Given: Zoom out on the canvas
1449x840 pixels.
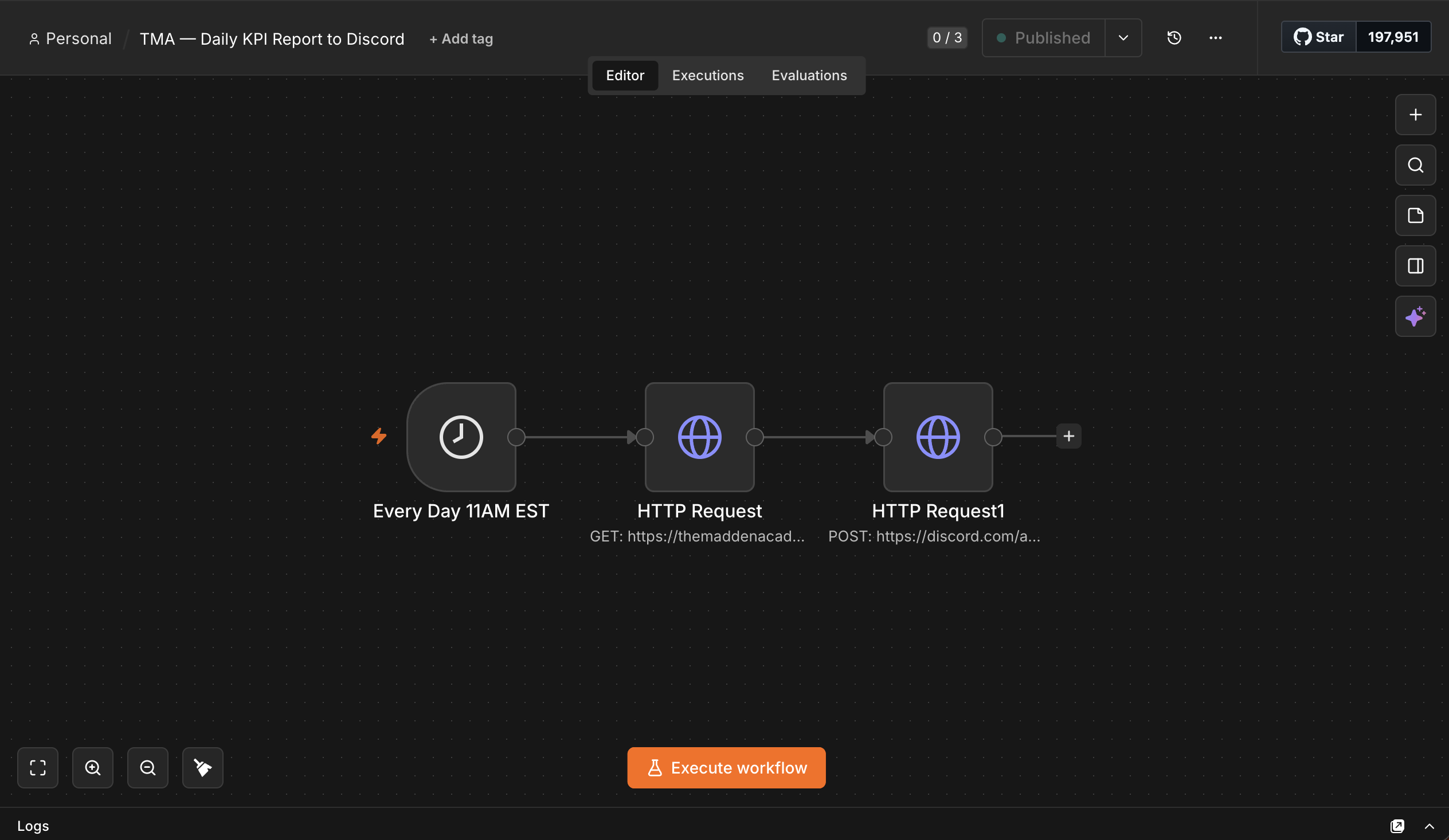Looking at the screenshot, I should click(x=148, y=768).
